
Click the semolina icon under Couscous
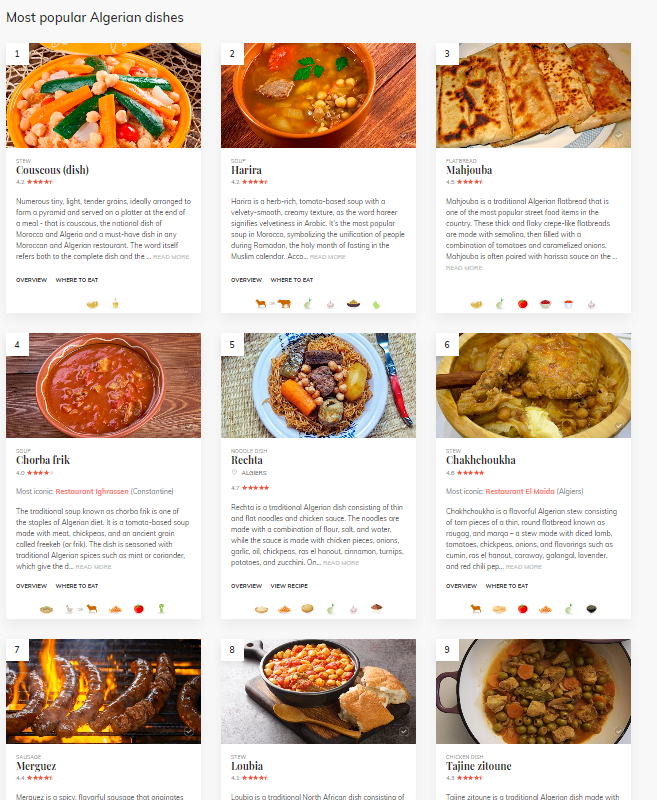point(92,305)
